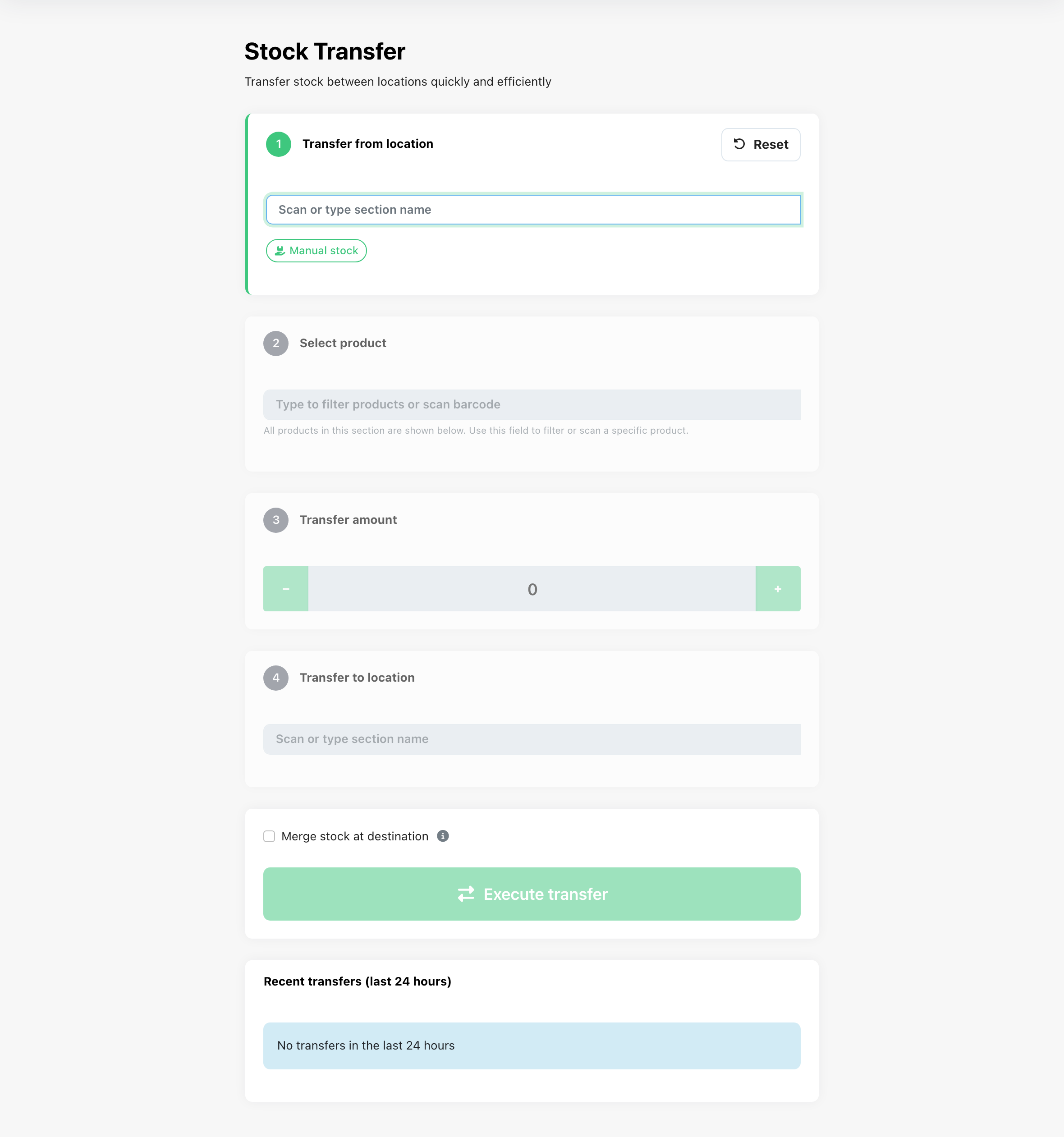
Task: Click the swap arrows icon on Execute transfer
Action: coord(466,894)
